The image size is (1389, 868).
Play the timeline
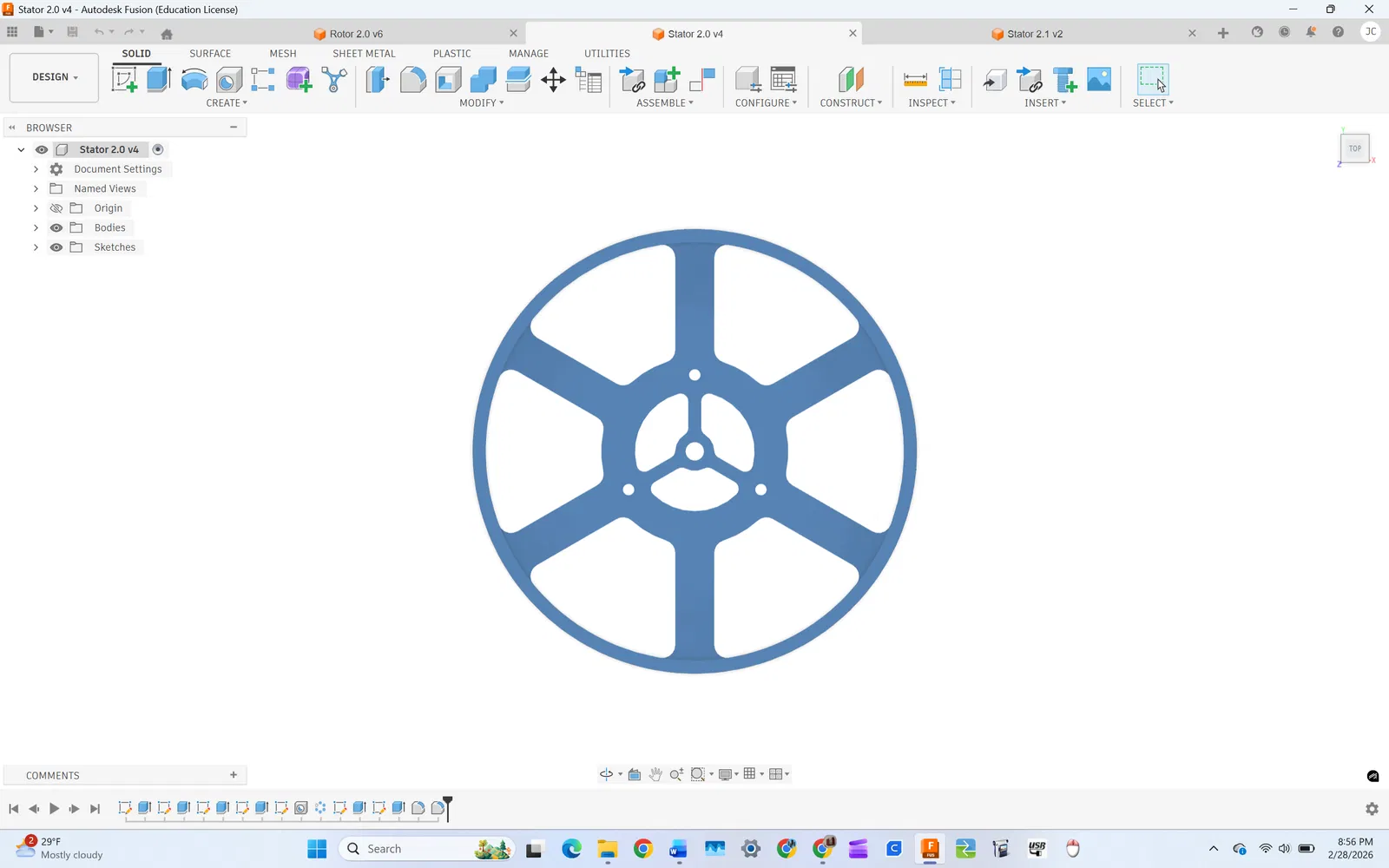tap(54, 809)
